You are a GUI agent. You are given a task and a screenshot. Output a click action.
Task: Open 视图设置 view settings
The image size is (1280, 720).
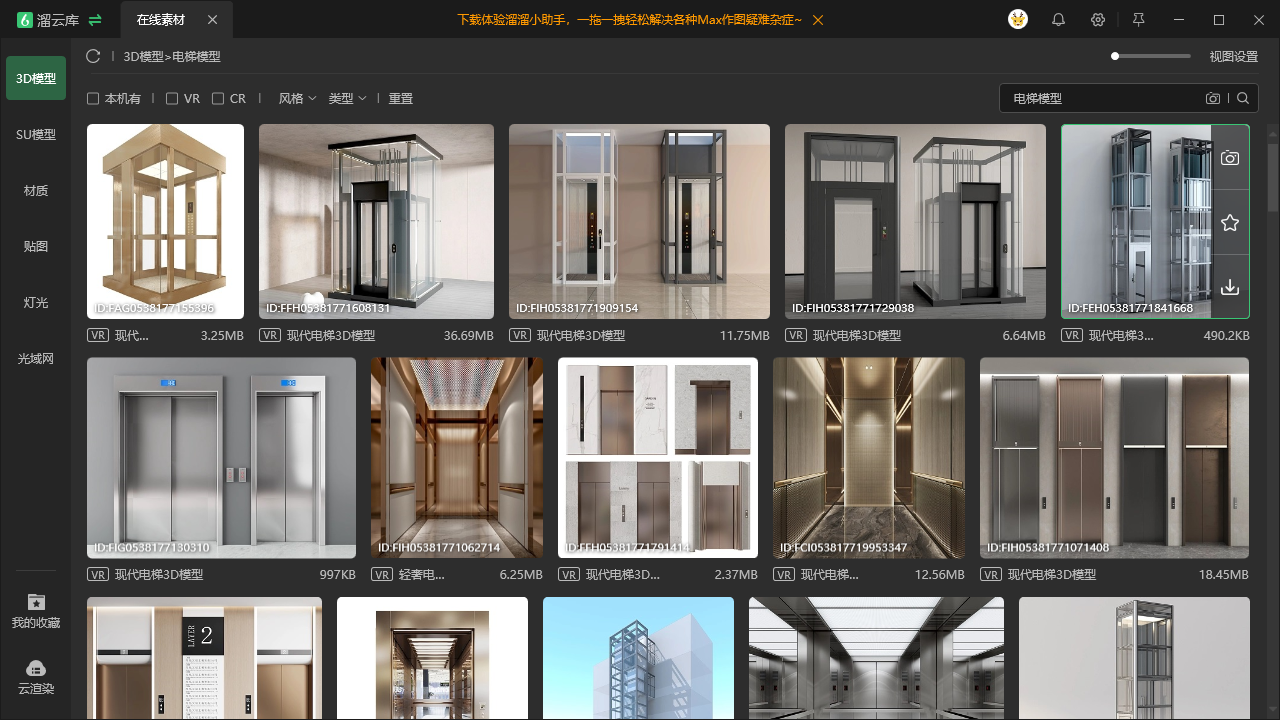1234,56
